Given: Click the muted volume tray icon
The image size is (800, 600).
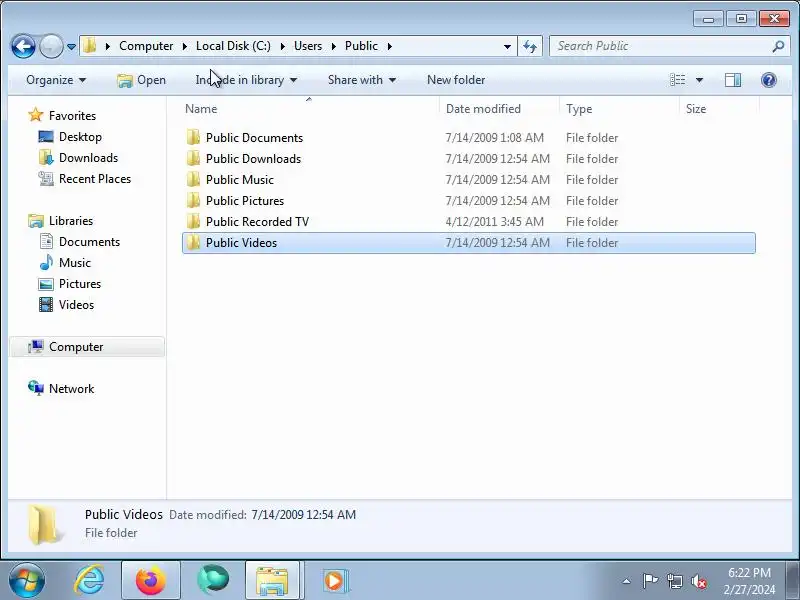Looking at the screenshot, I should point(698,581).
